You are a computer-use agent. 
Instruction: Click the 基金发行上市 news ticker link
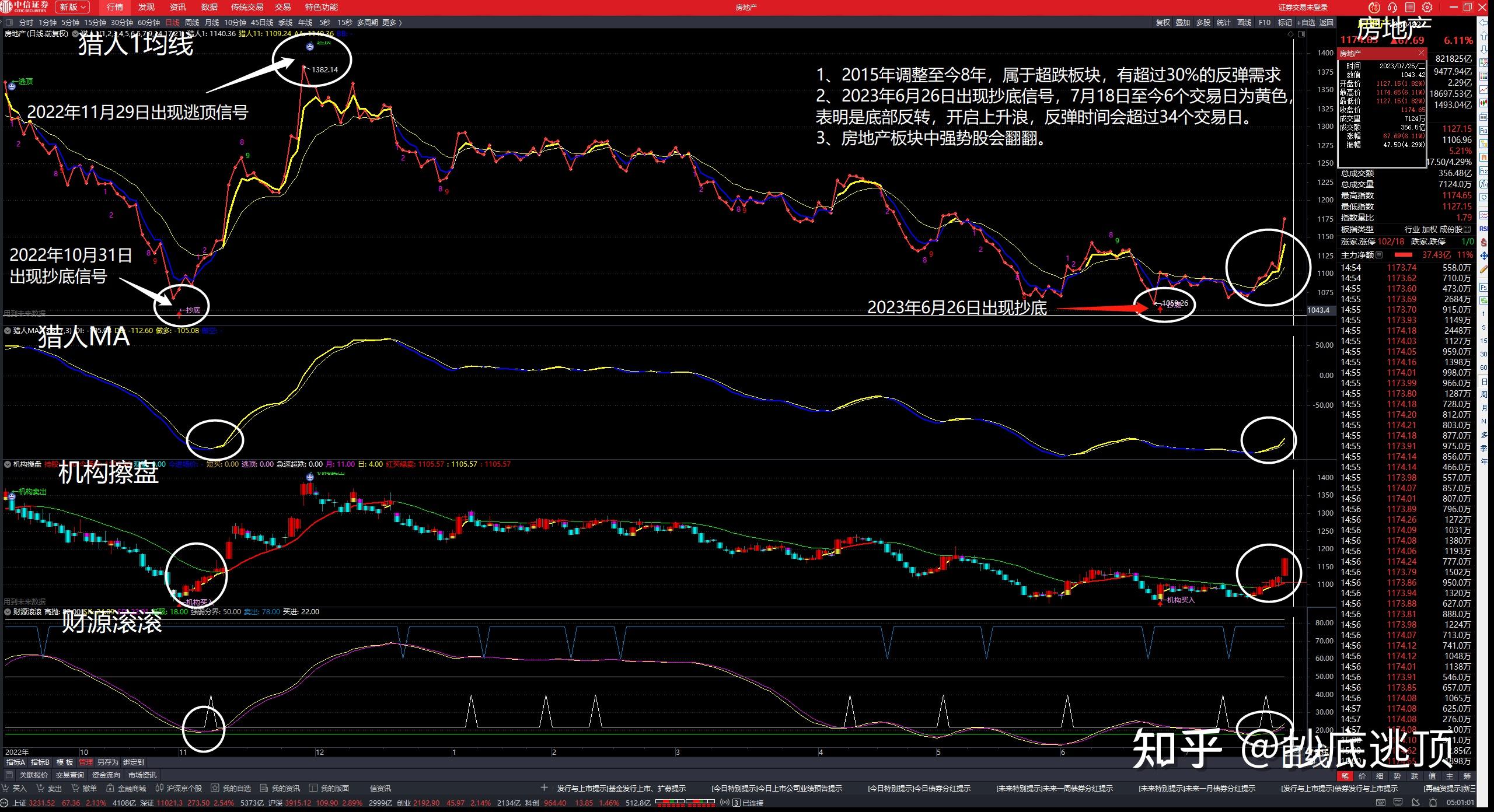point(622,788)
